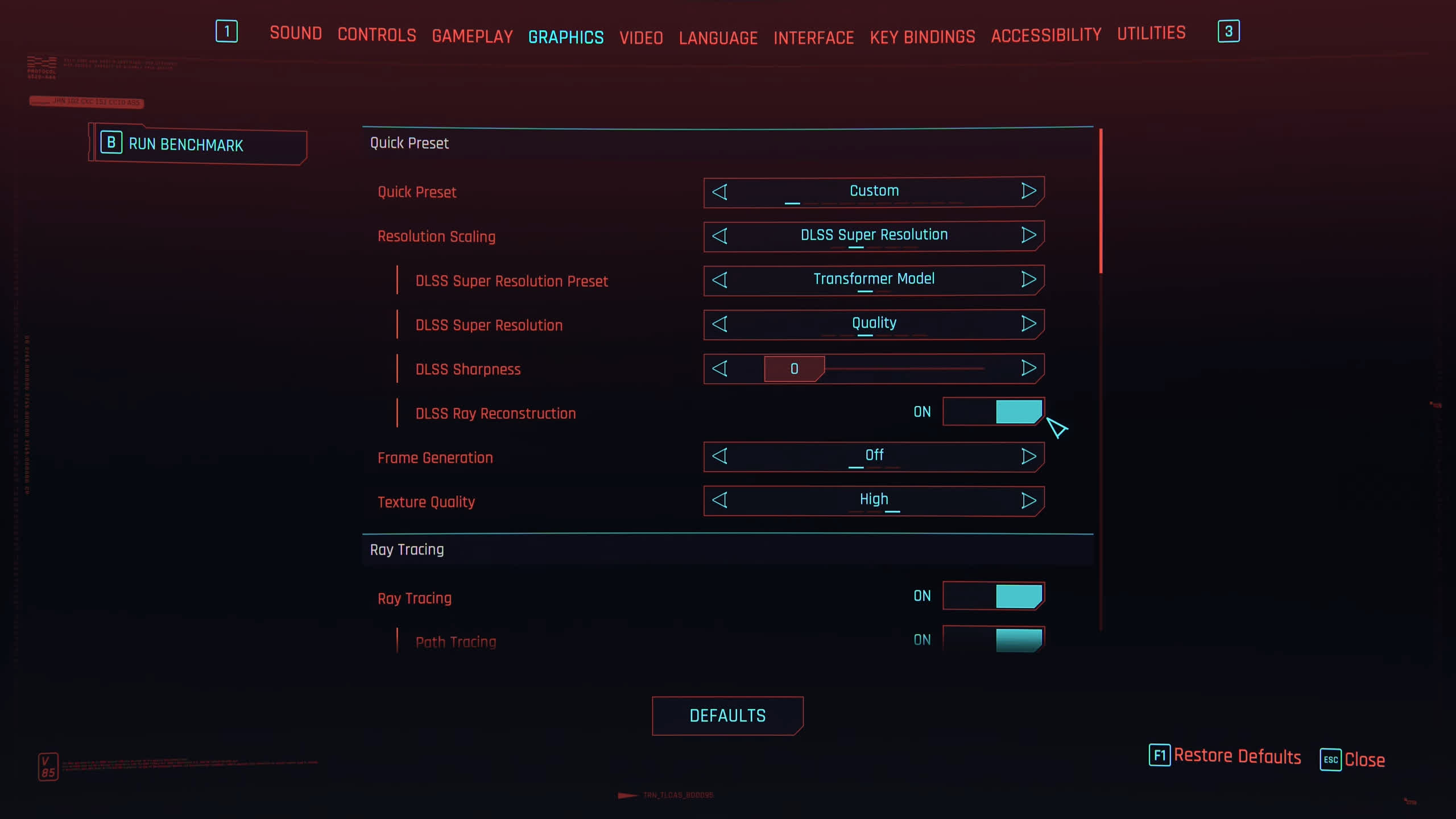Image resolution: width=1456 pixels, height=819 pixels.
Task: Increase DLSS Sharpness with right arrow
Action: pos(1028,368)
